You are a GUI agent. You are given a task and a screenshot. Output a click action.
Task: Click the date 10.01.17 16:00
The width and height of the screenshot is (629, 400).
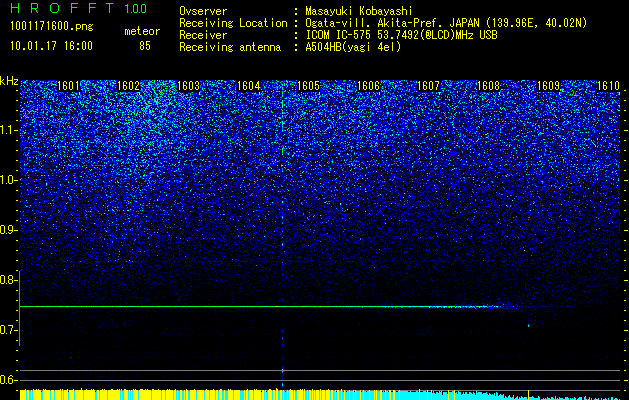tap(51, 46)
